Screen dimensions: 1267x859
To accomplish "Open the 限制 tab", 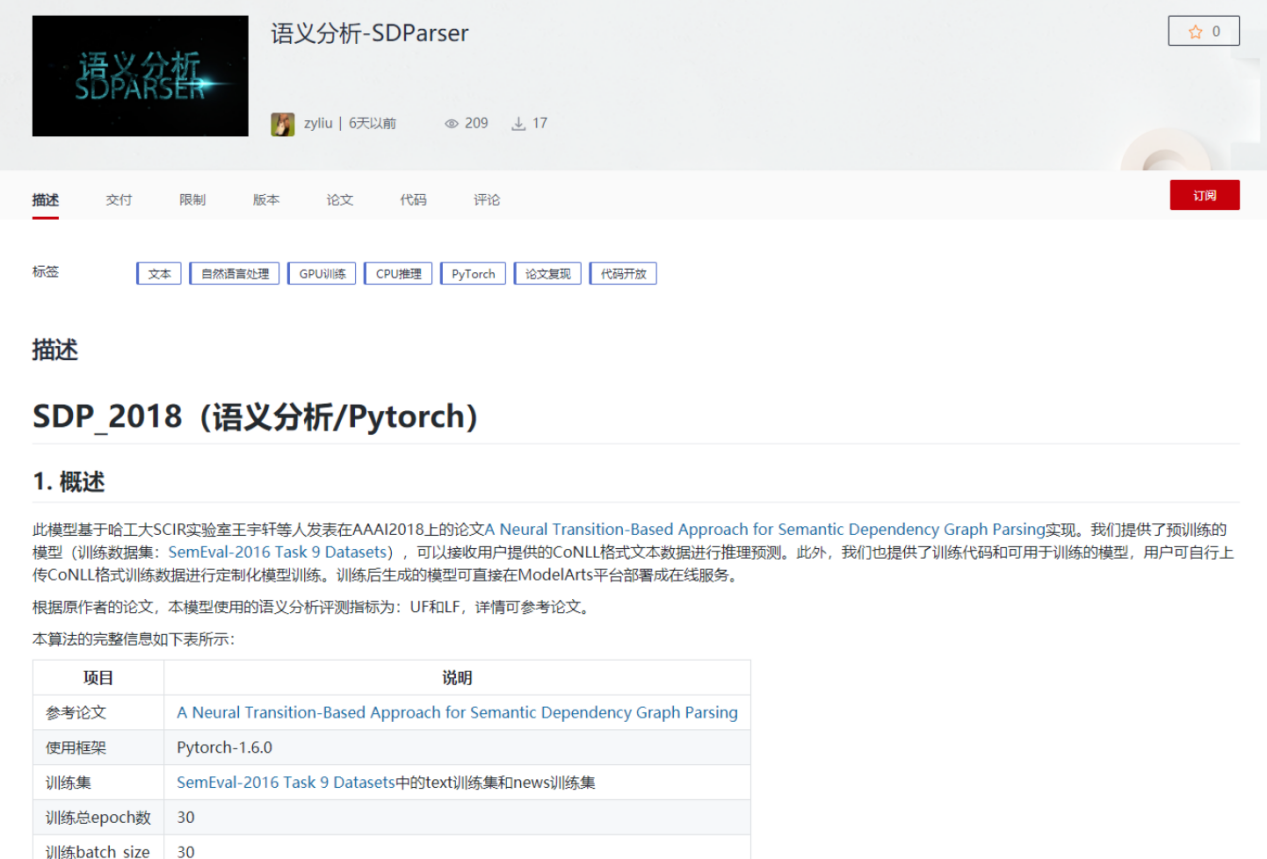I will (x=192, y=200).
